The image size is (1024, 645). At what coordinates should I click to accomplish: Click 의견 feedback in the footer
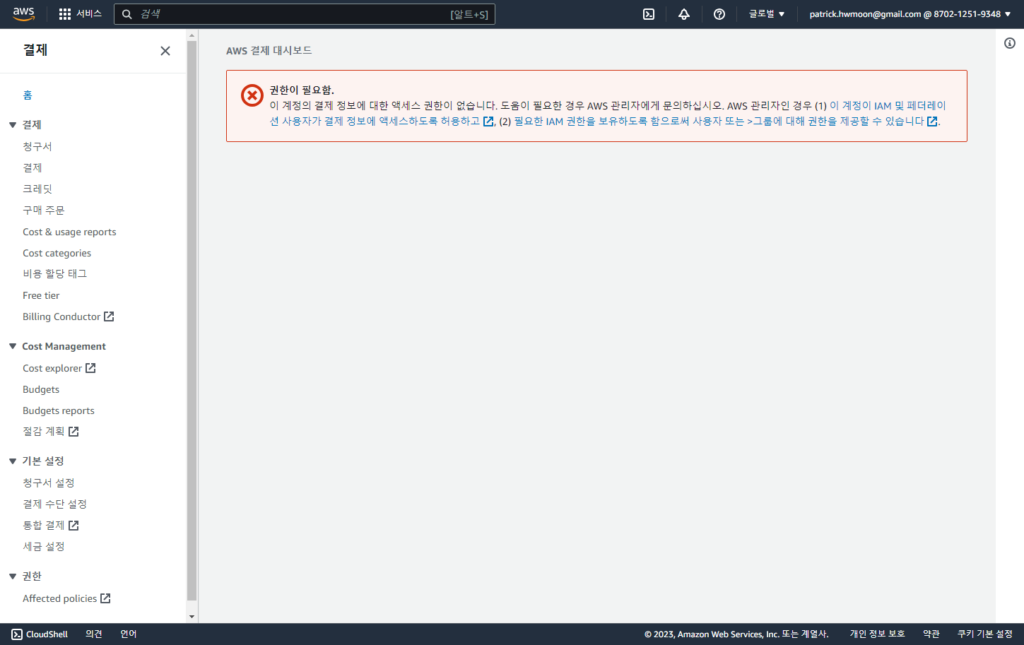pyautogui.click(x=93, y=635)
